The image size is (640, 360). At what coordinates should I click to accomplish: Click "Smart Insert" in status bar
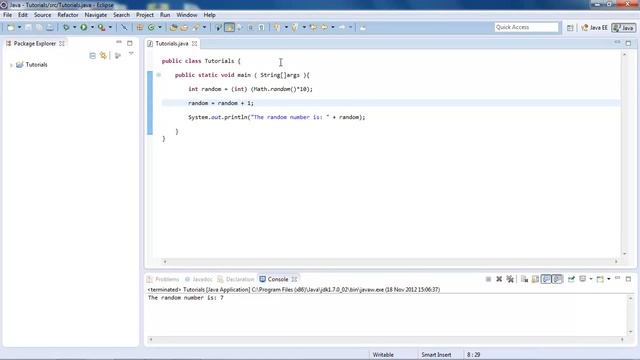click(x=436, y=355)
